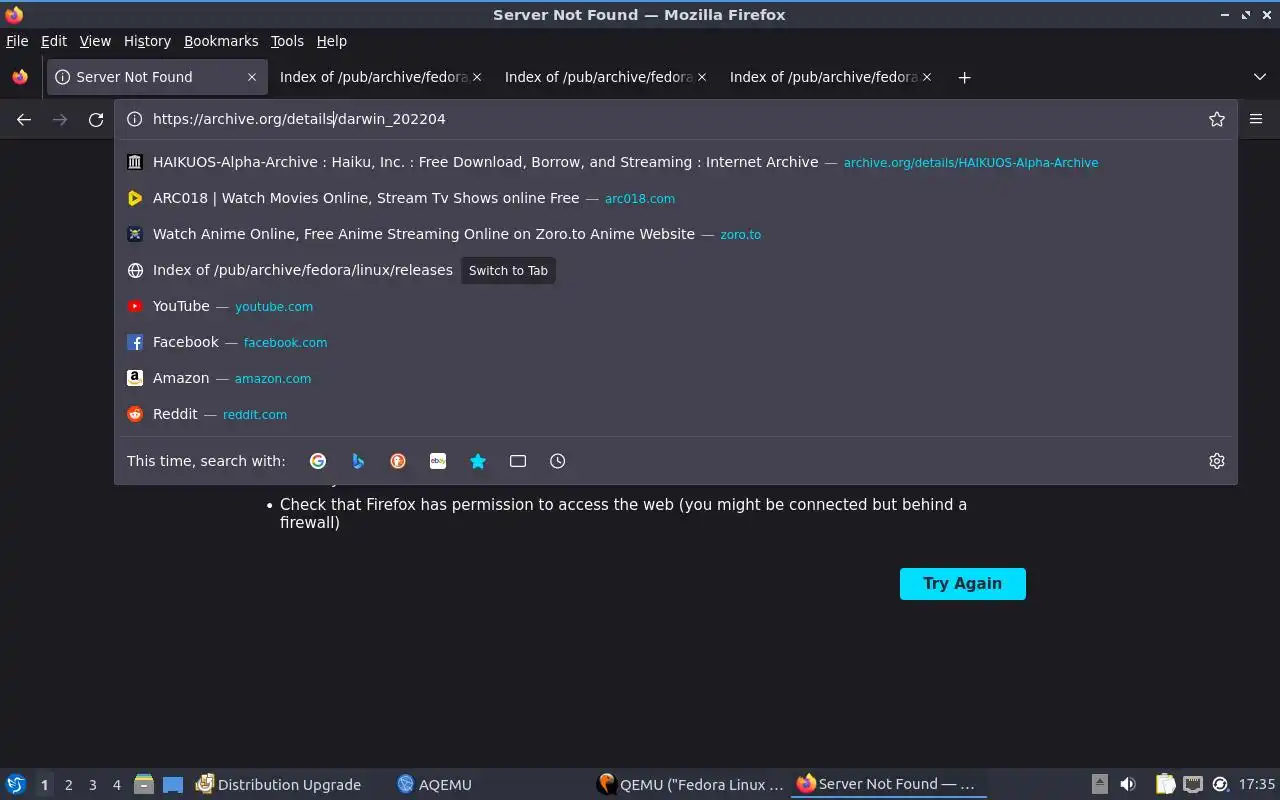
Task: Search this time with Bing icon
Action: tap(358, 461)
